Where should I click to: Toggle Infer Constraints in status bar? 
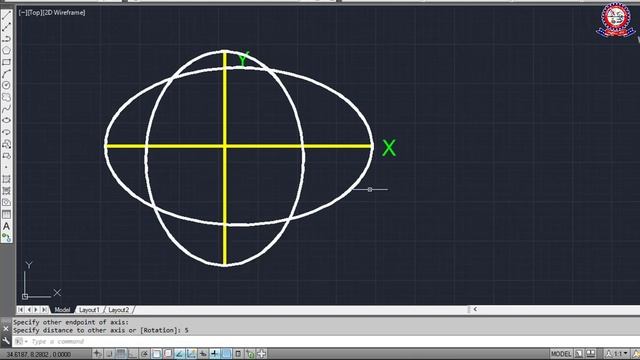(97, 353)
